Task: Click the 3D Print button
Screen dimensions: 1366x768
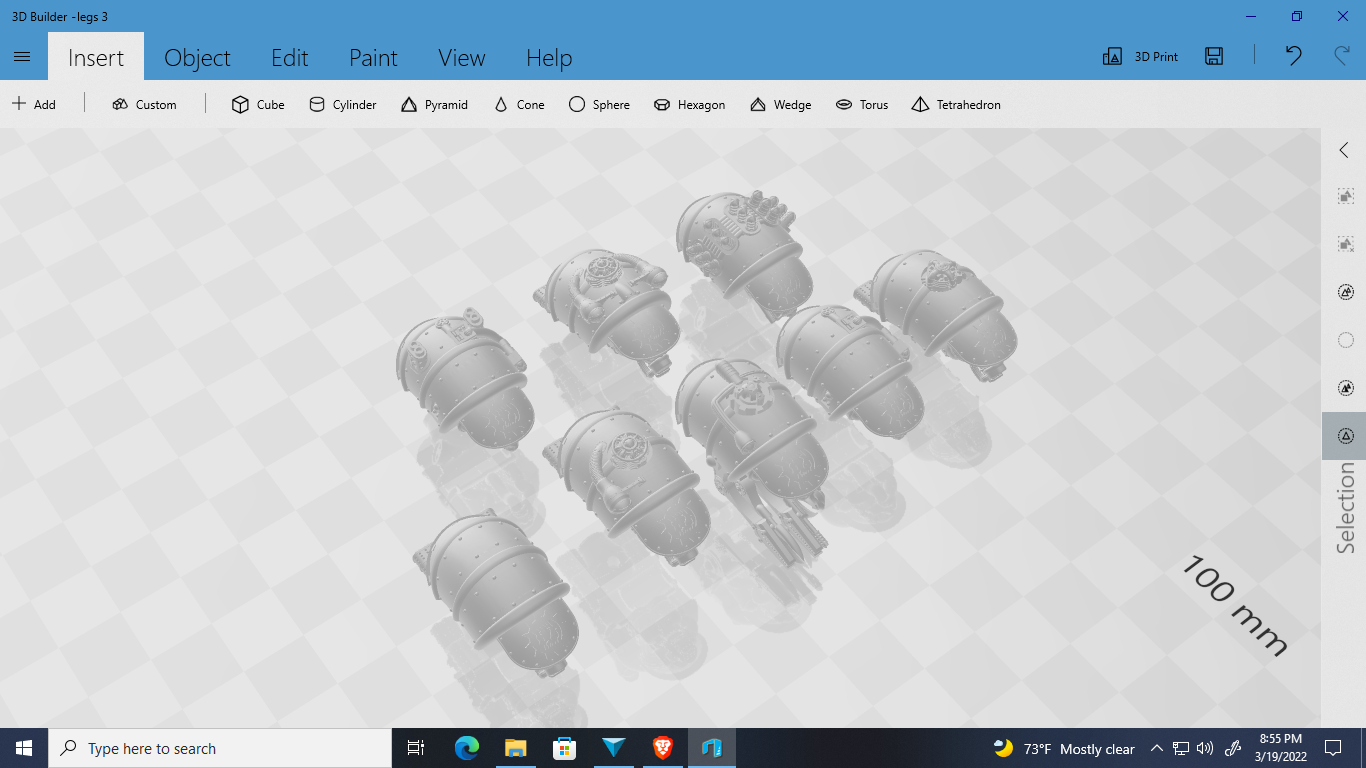Action: pos(1140,57)
